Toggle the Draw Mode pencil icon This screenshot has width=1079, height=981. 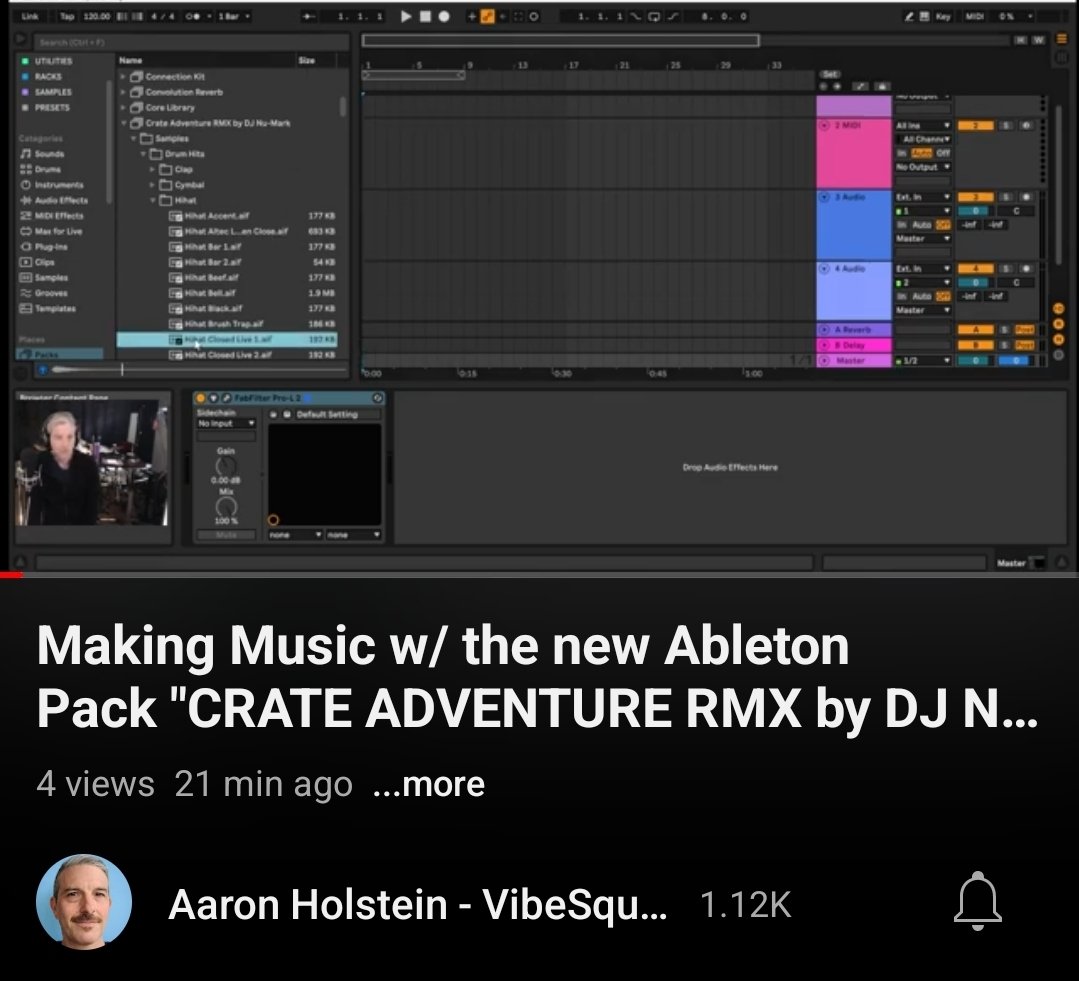pyautogui.click(x=910, y=16)
